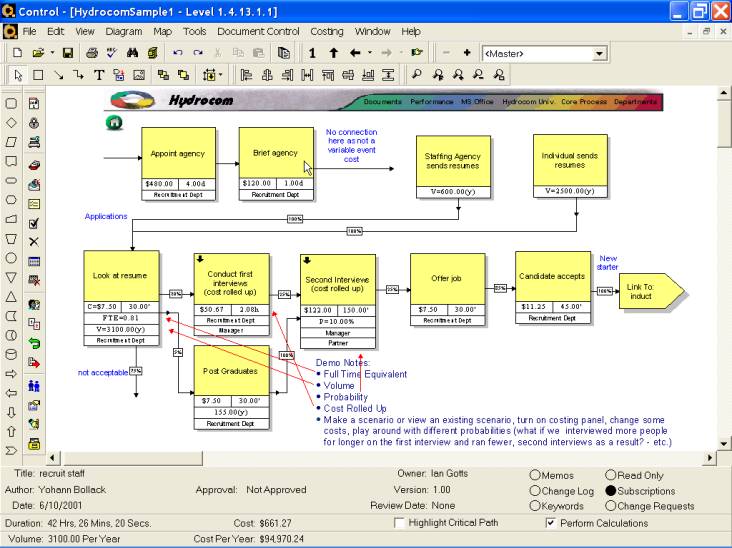Click the checkmark box icon in sidebar
The width and height of the screenshot is (732, 548).
[x=34, y=223]
